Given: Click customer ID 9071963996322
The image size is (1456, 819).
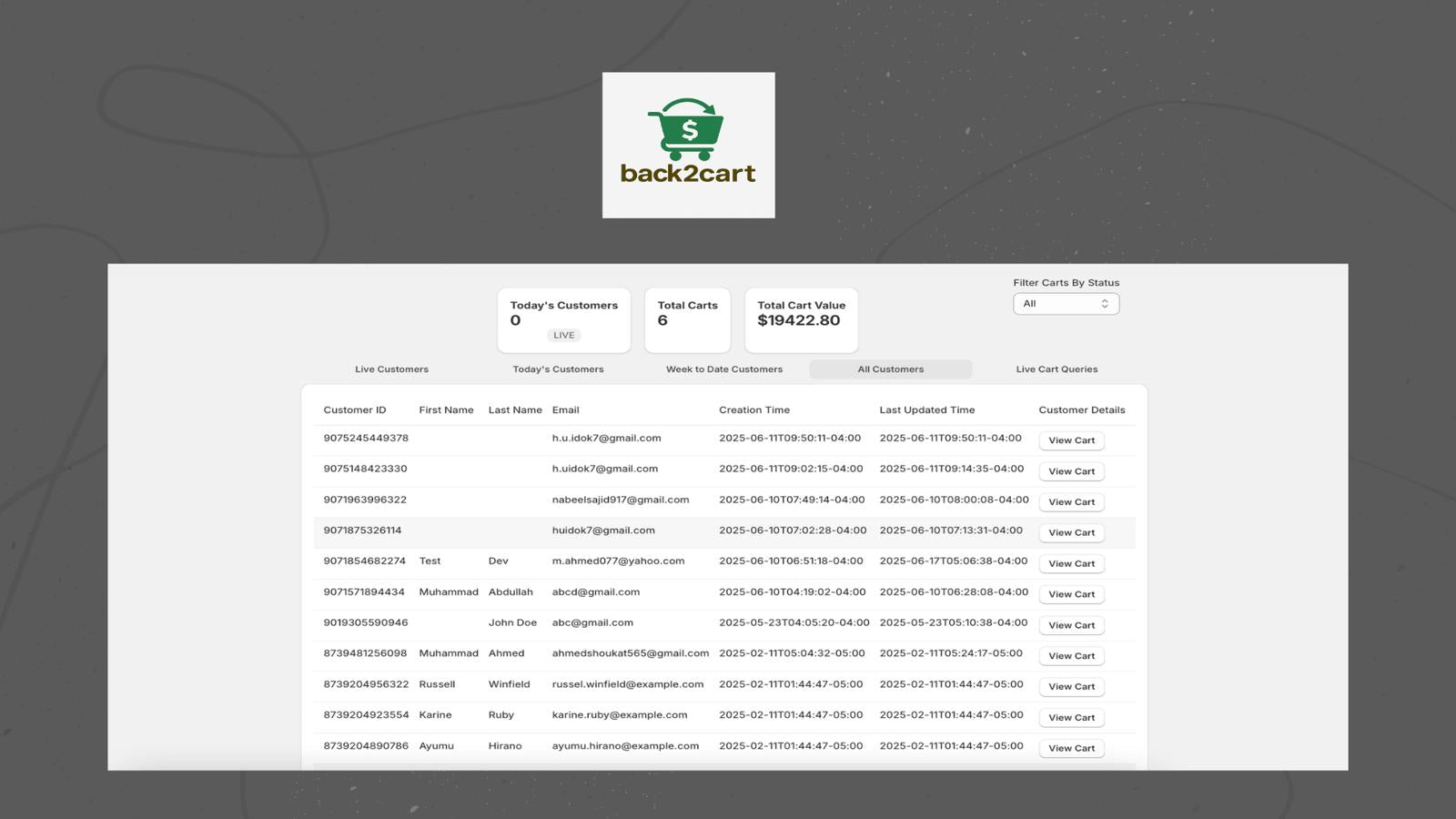Looking at the screenshot, I should click(365, 500).
